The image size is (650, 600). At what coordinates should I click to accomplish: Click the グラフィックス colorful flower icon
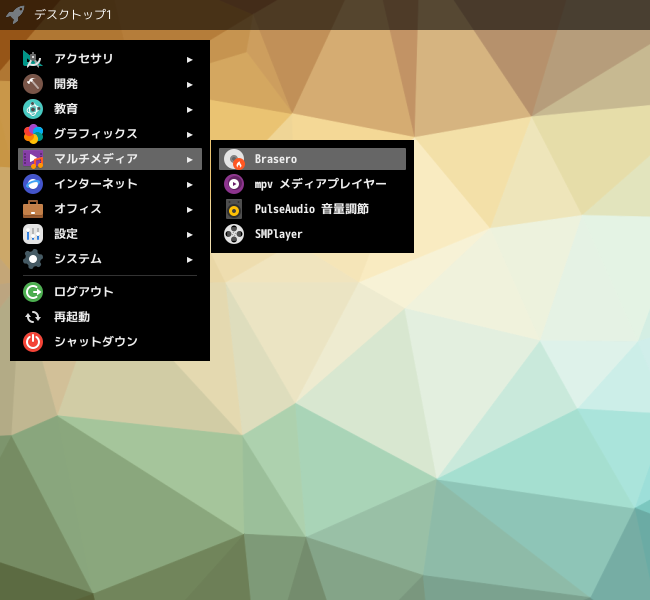coord(33,134)
